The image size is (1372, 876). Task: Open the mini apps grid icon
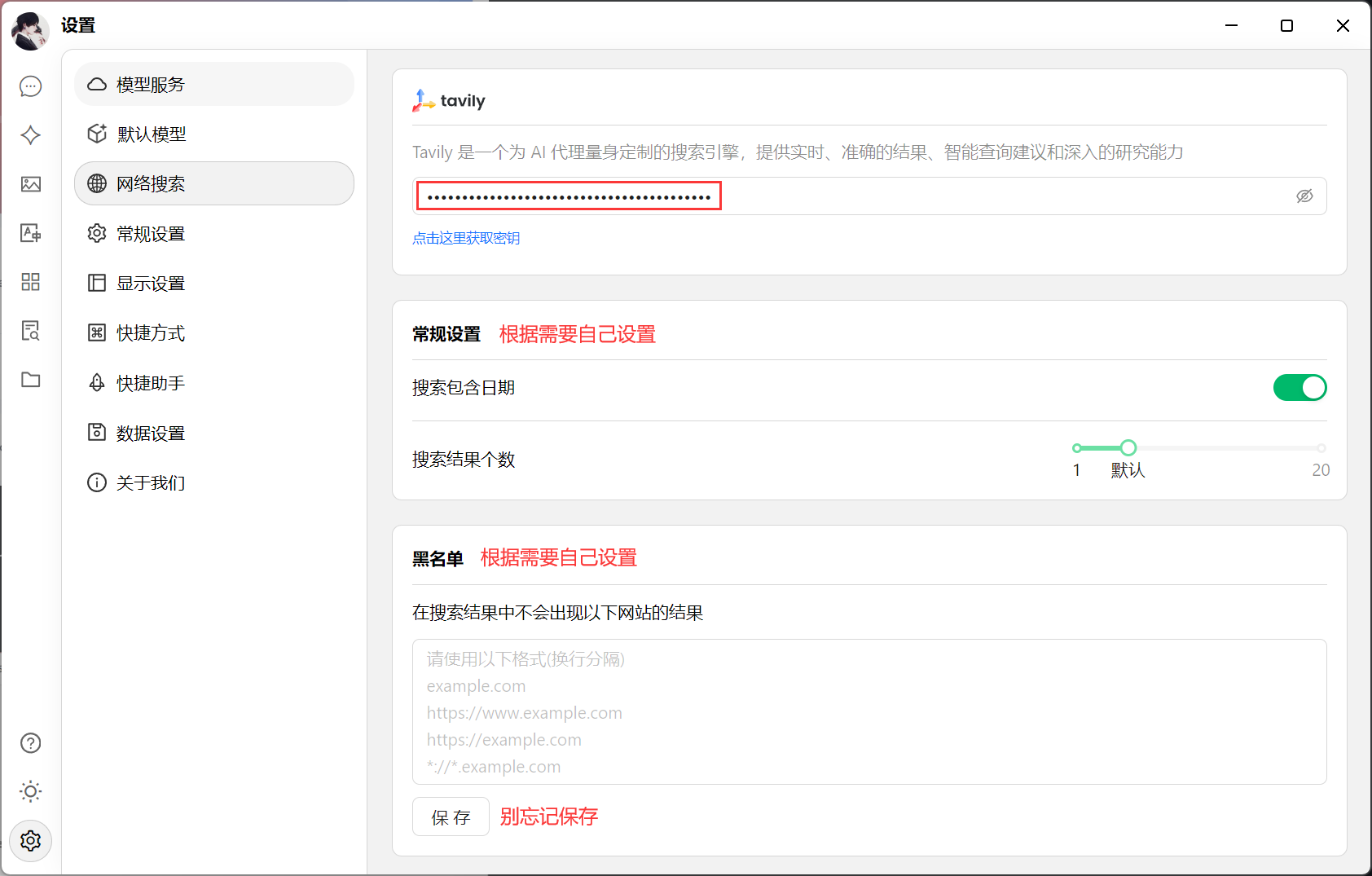point(31,282)
